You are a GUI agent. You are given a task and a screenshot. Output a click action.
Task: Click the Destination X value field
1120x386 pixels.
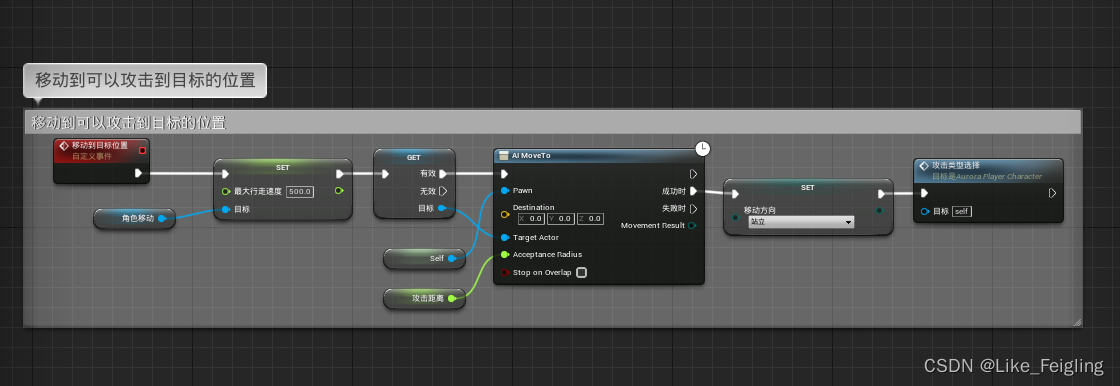(x=531, y=219)
